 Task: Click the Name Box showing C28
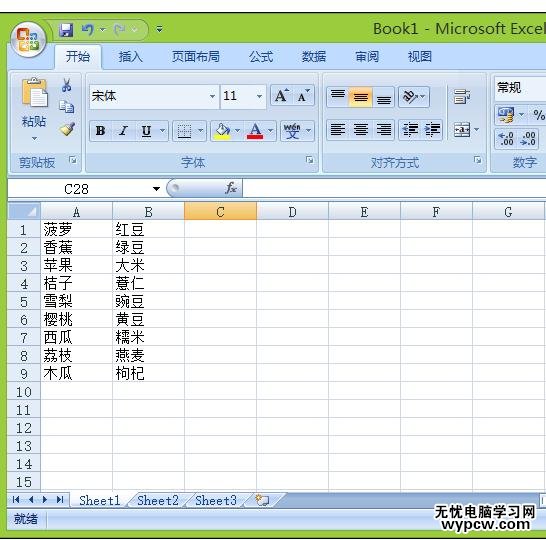point(76,189)
